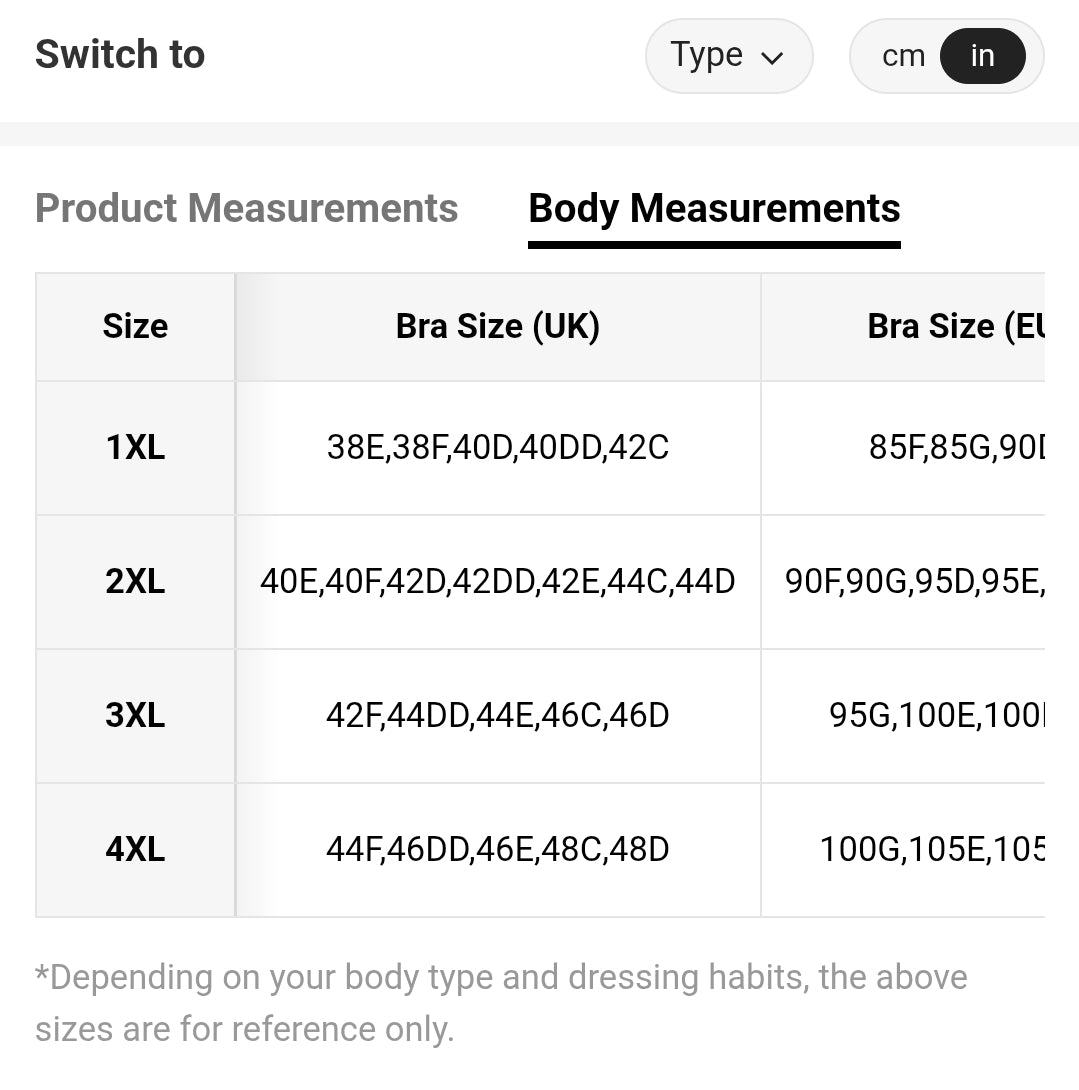
Task: Click the 3XL UK sizes cell starting 42F
Action: point(497,715)
